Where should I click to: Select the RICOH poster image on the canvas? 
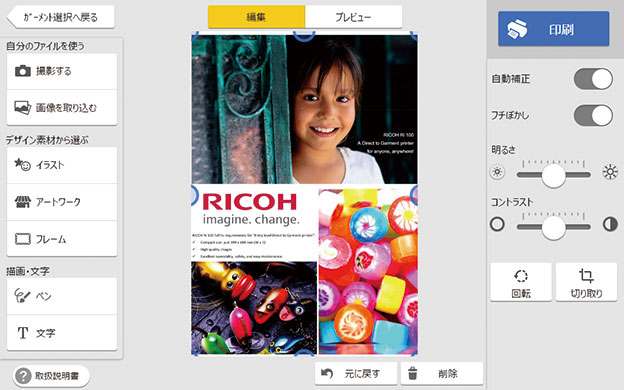(304, 195)
